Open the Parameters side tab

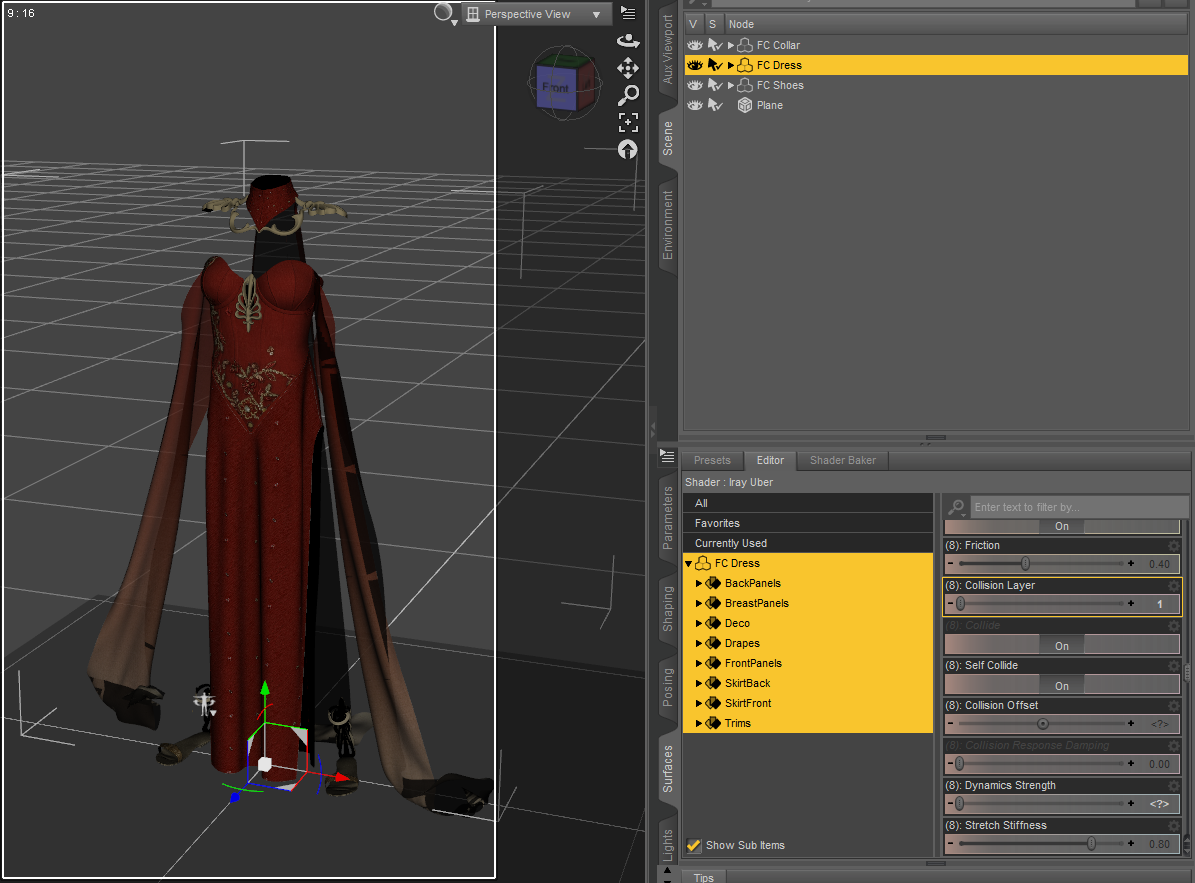668,517
